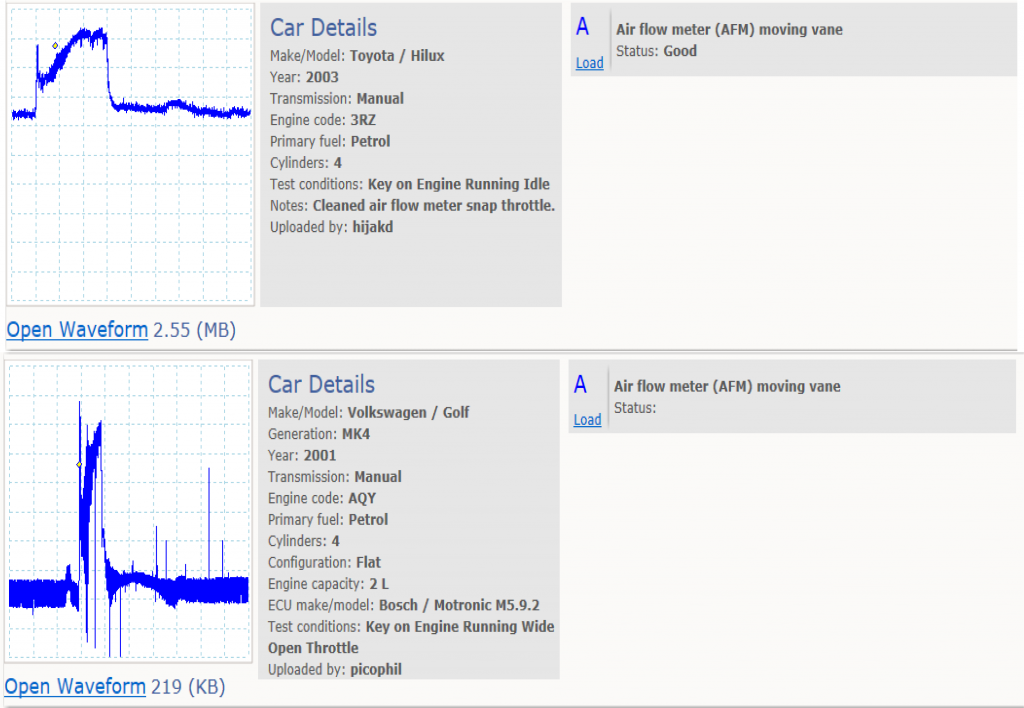
Task: Select the channel A letter in the Hilux entry
Action: [x=583, y=27]
